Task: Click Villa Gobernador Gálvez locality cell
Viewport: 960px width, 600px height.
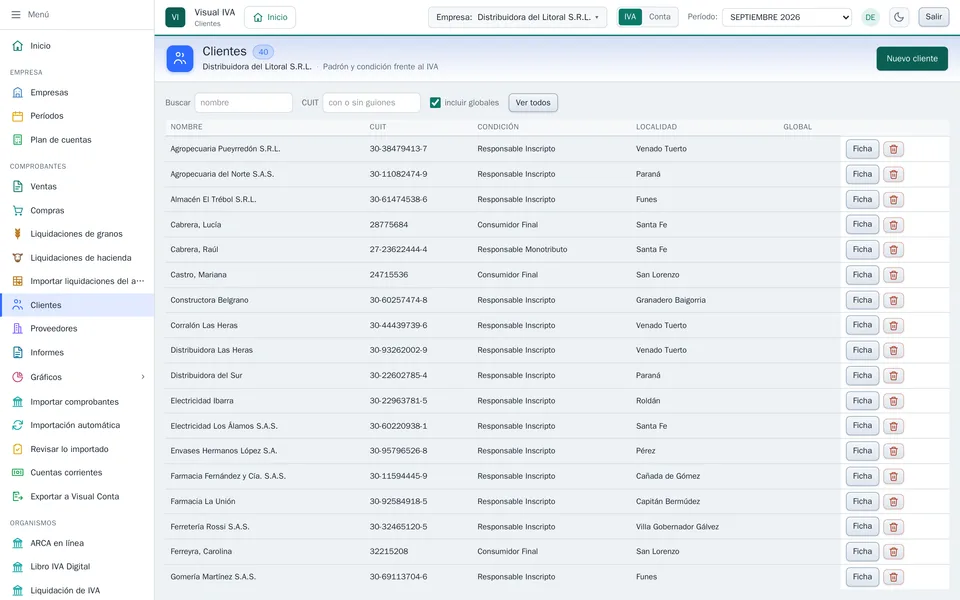Action: 677,527
